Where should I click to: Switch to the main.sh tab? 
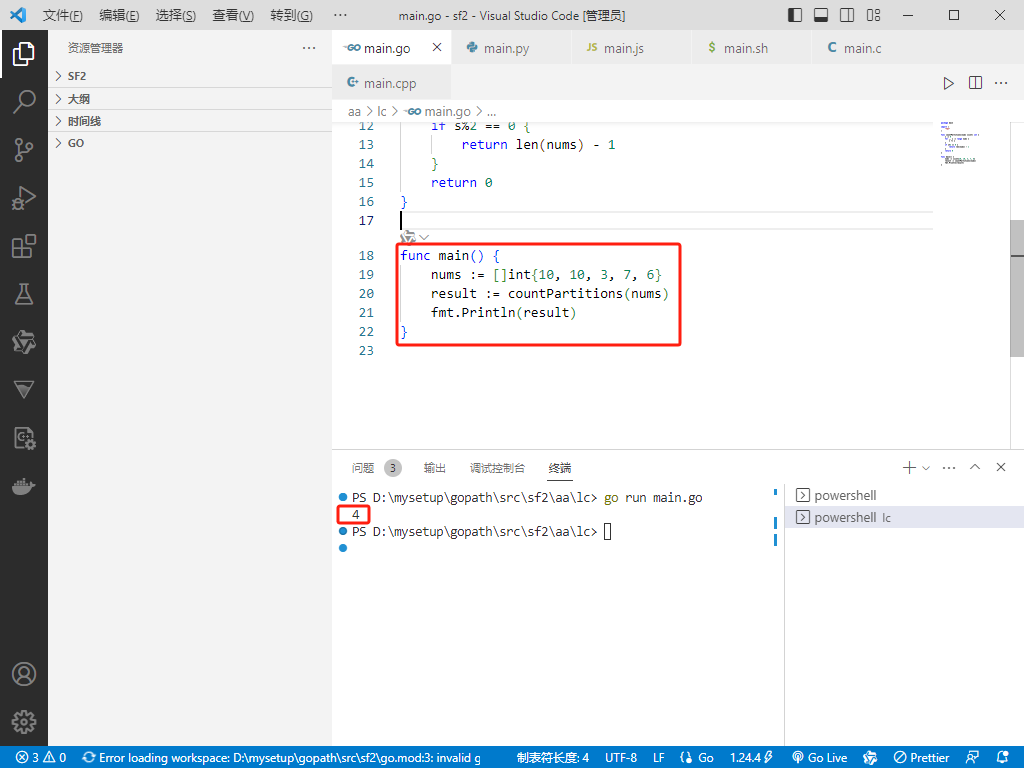tap(751, 48)
